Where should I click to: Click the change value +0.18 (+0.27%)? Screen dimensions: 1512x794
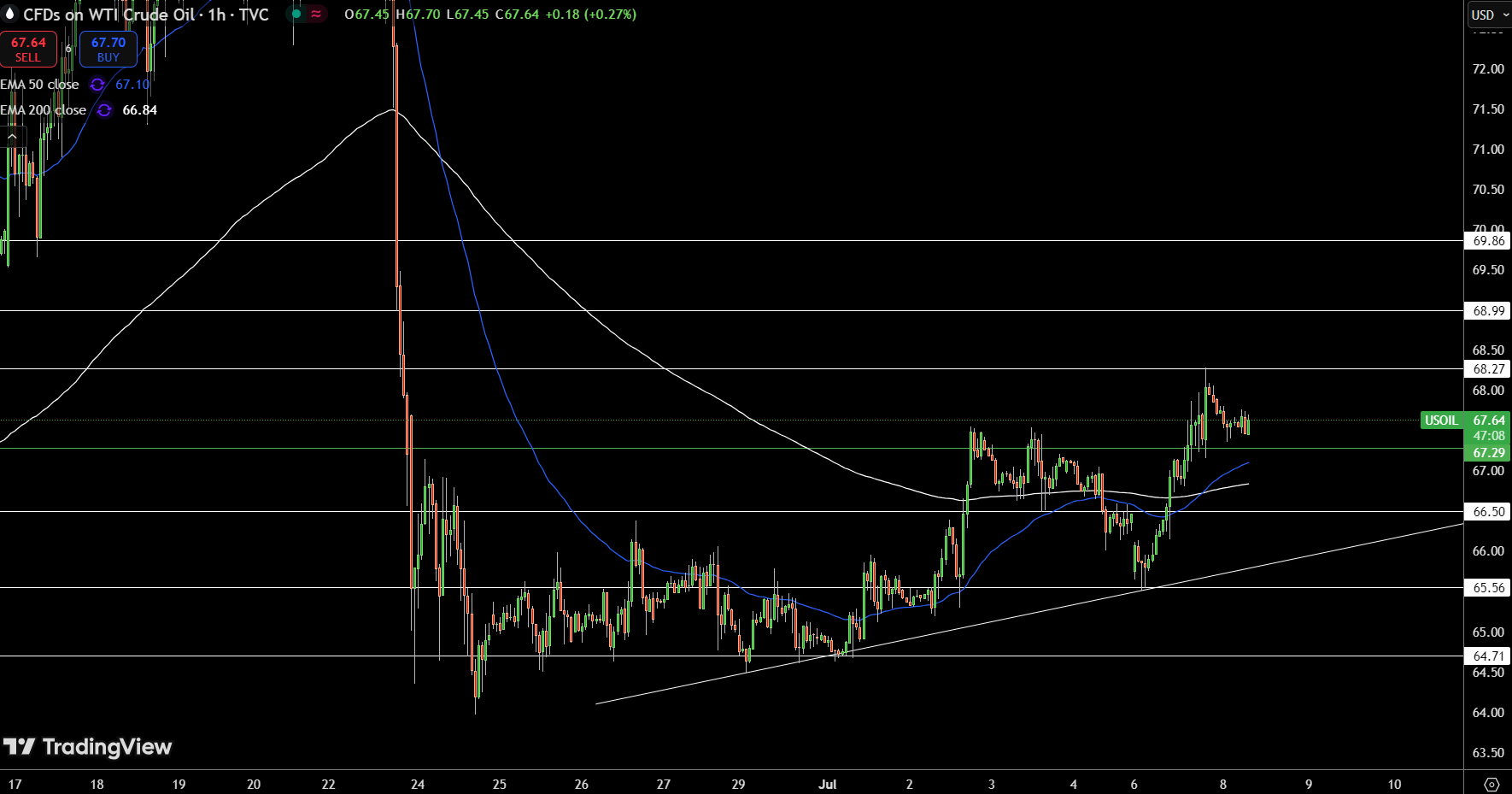pyautogui.click(x=591, y=15)
